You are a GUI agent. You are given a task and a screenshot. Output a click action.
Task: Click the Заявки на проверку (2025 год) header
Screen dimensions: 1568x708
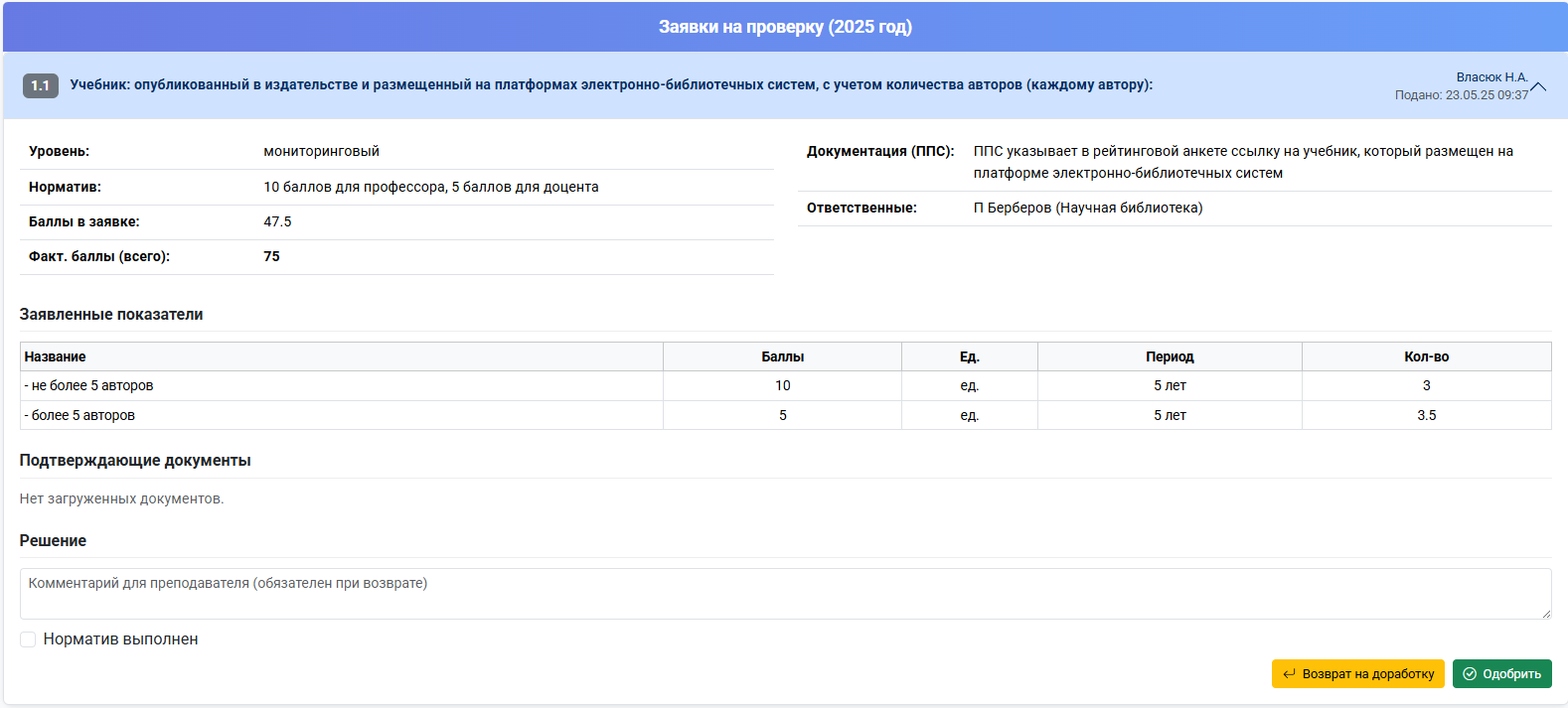click(x=785, y=27)
